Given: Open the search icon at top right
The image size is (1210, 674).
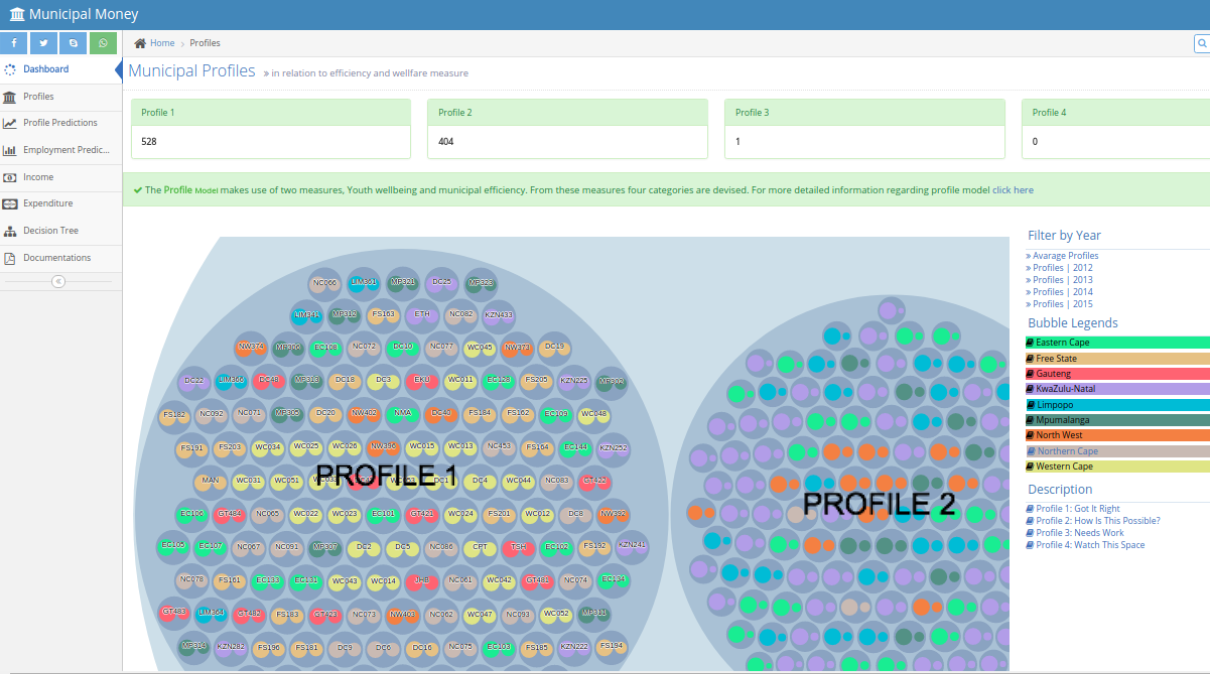Looking at the screenshot, I should pos(1202,43).
